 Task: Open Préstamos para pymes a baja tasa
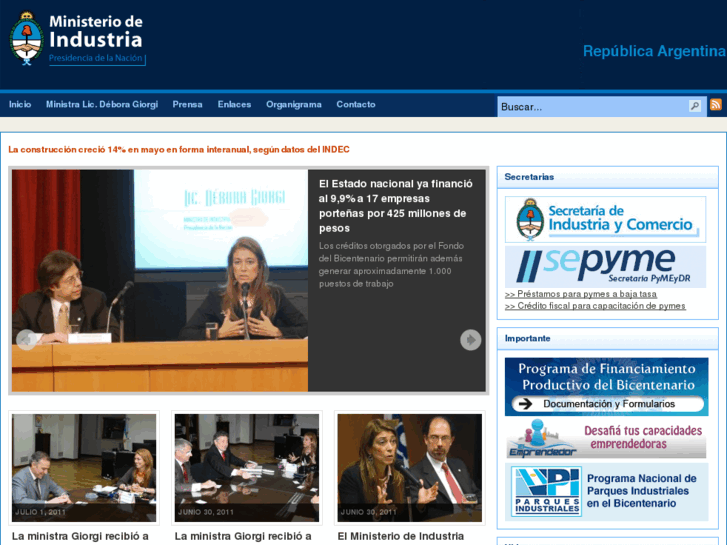580,294
